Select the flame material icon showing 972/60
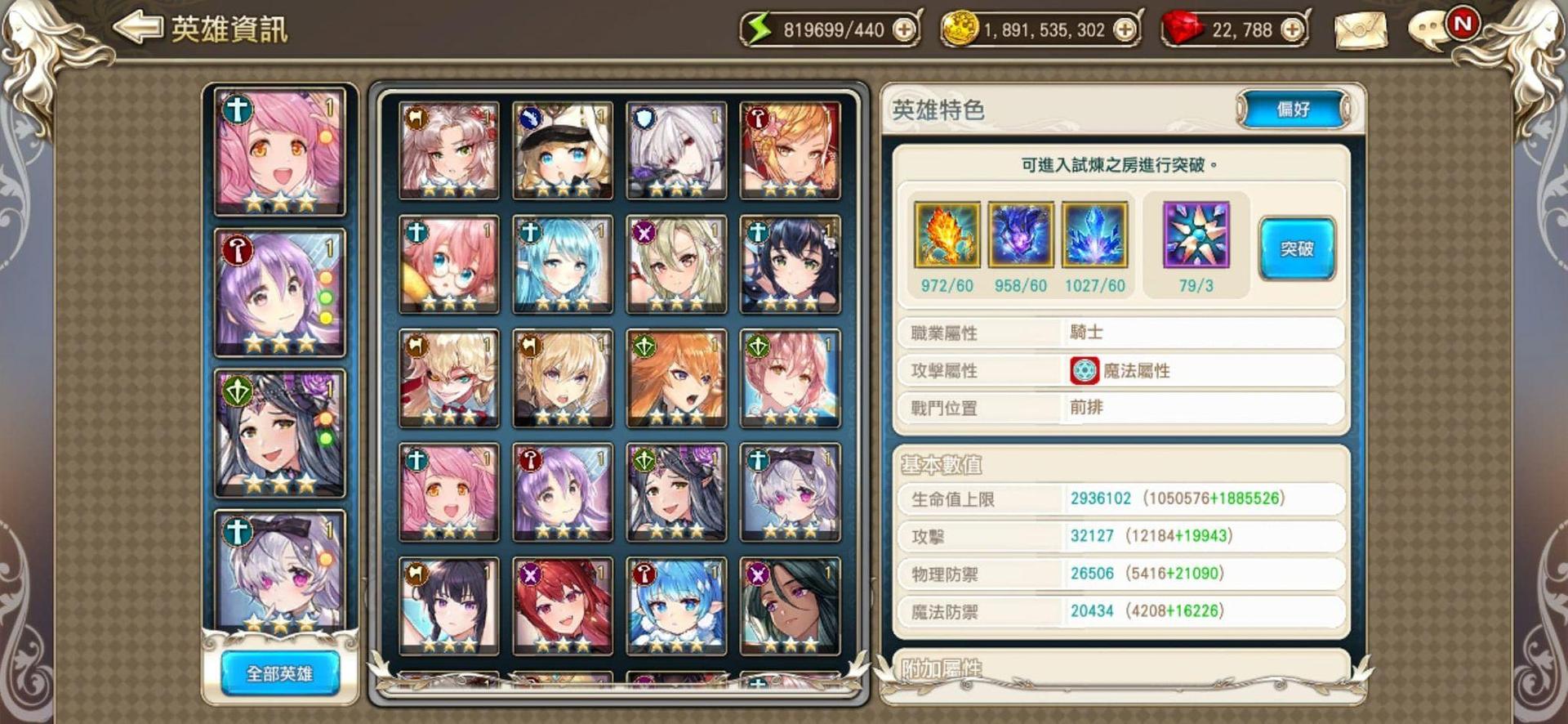1568x724 pixels. (x=947, y=235)
